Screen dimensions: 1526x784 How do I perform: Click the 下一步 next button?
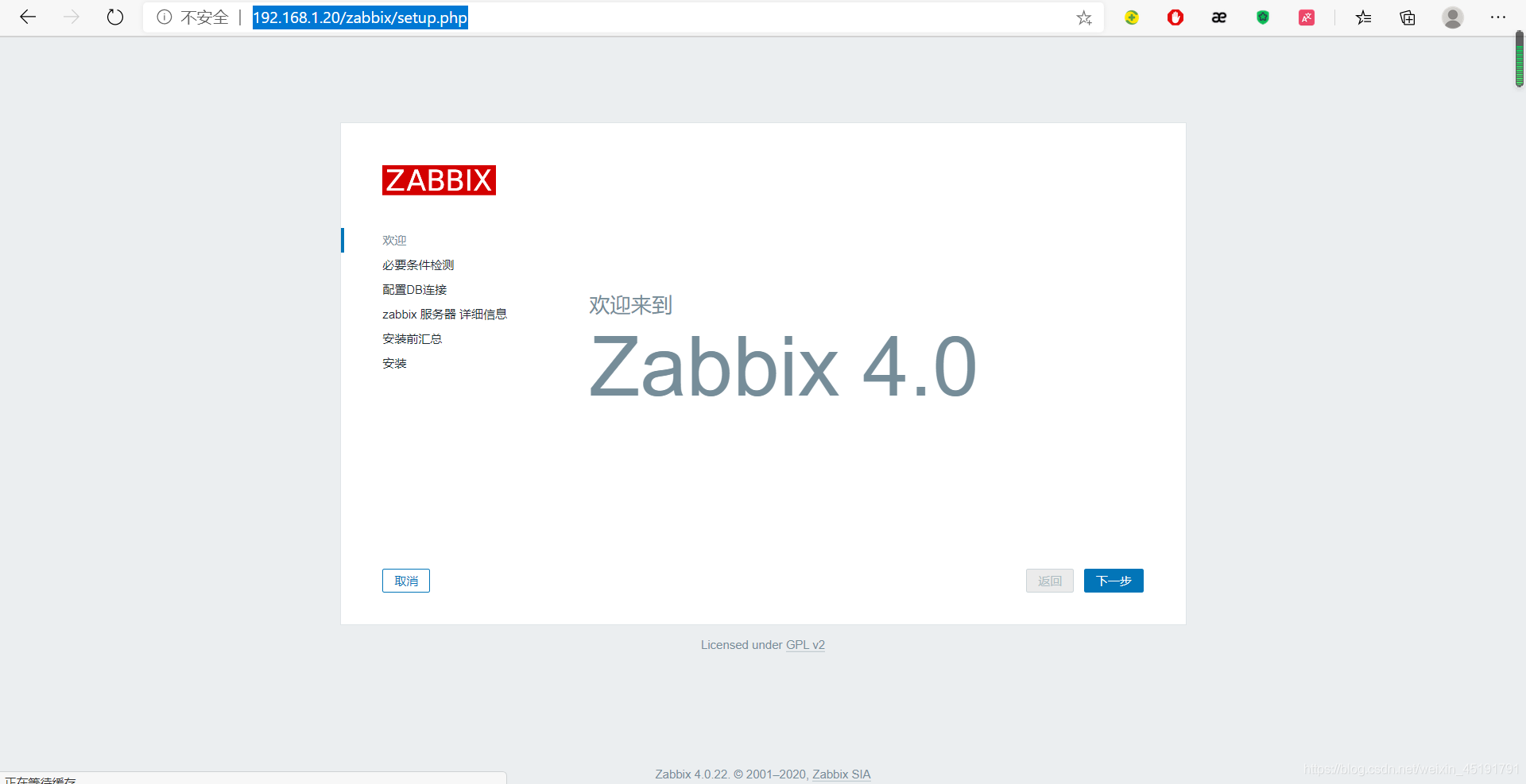1114,581
